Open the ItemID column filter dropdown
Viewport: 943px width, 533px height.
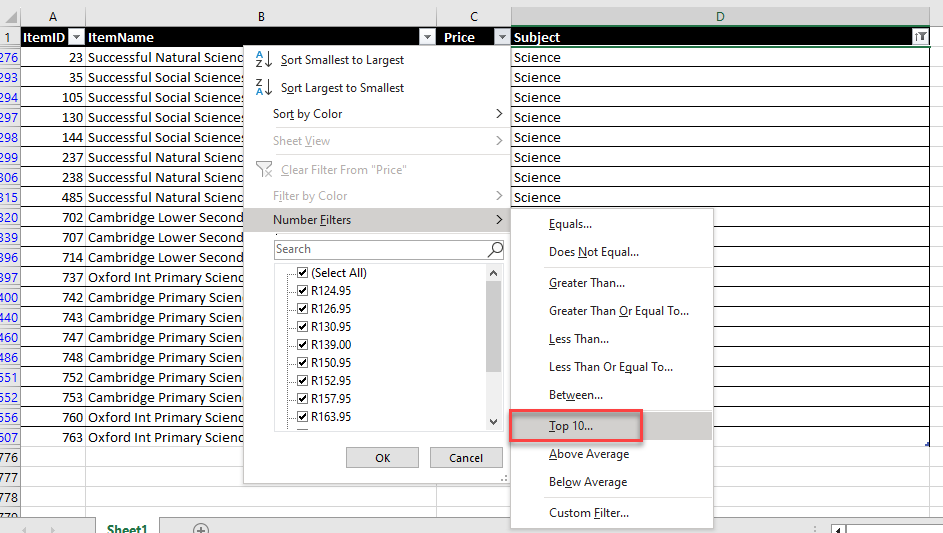click(75, 37)
